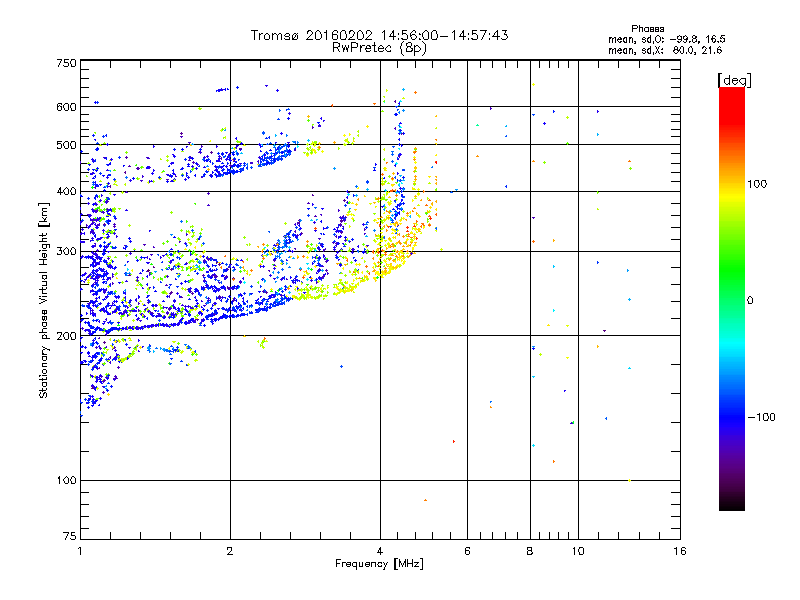Viewport: 800px width, 600px height.
Task: Click the x-axis label '1'
Action: click(80, 551)
